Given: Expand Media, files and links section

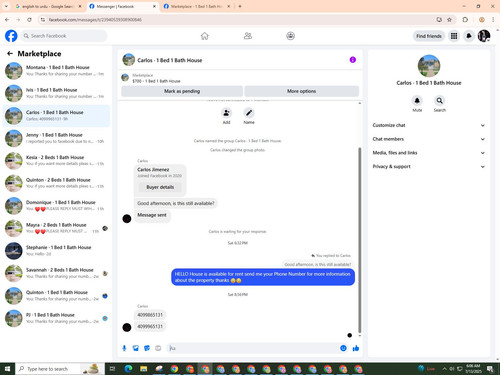Looking at the screenshot, I should pyautogui.click(x=428, y=153).
